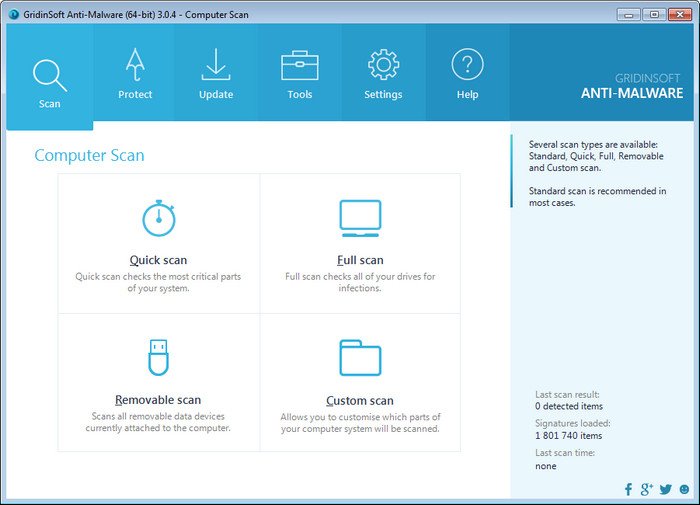700x505 pixels.
Task: Switch to the Update tab label
Action: click(216, 95)
